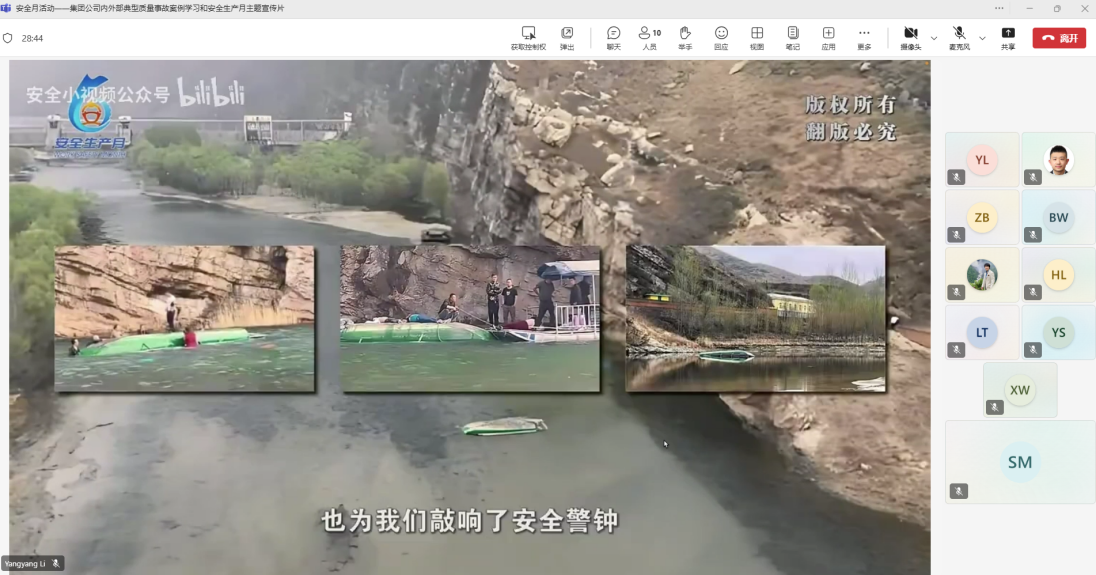The height and width of the screenshot is (575, 1096).
Task: Click Request control (获取控制权) icon
Action: pyautogui.click(x=528, y=34)
